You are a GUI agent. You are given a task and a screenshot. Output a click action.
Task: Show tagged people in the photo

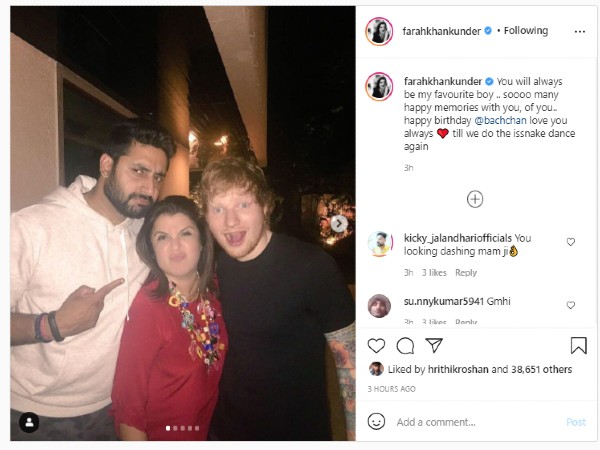click(30, 420)
